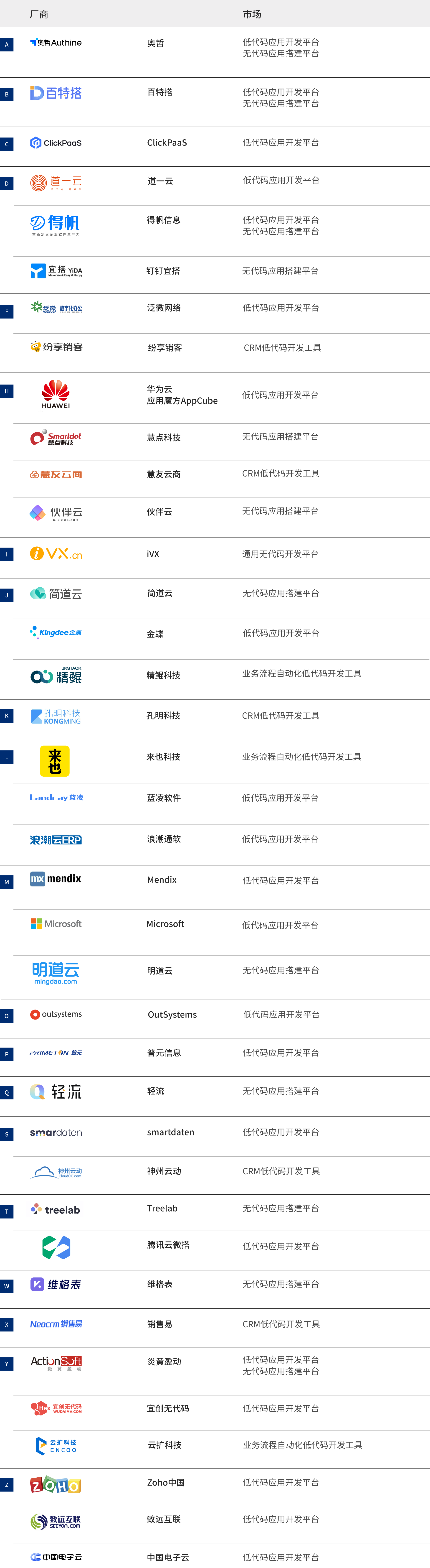Select the 市场 column header
Image resolution: width=430 pixels, height=1568 pixels.
pyautogui.click(x=252, y=14)
